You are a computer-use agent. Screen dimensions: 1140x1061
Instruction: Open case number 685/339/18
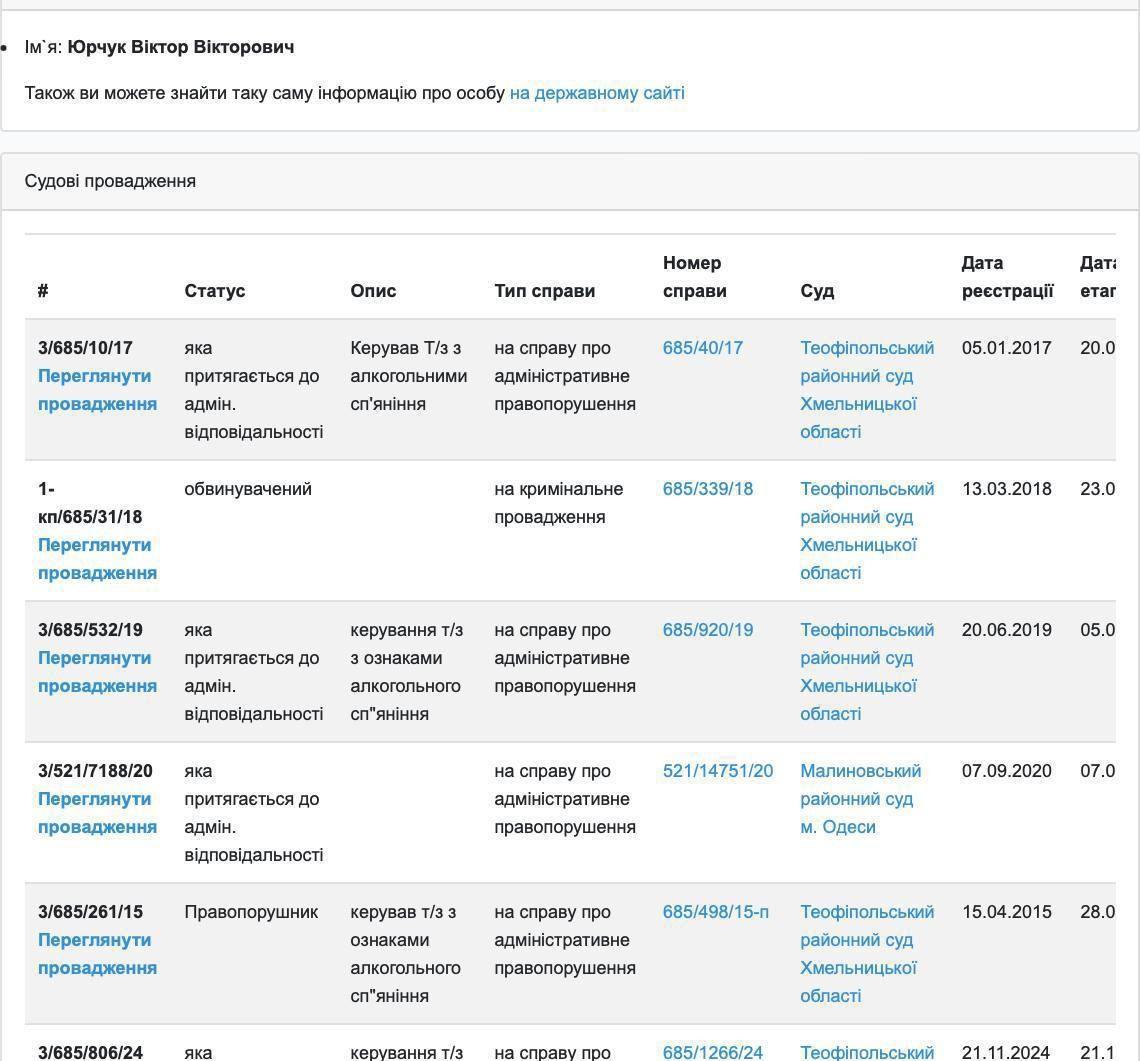[707, 489]
